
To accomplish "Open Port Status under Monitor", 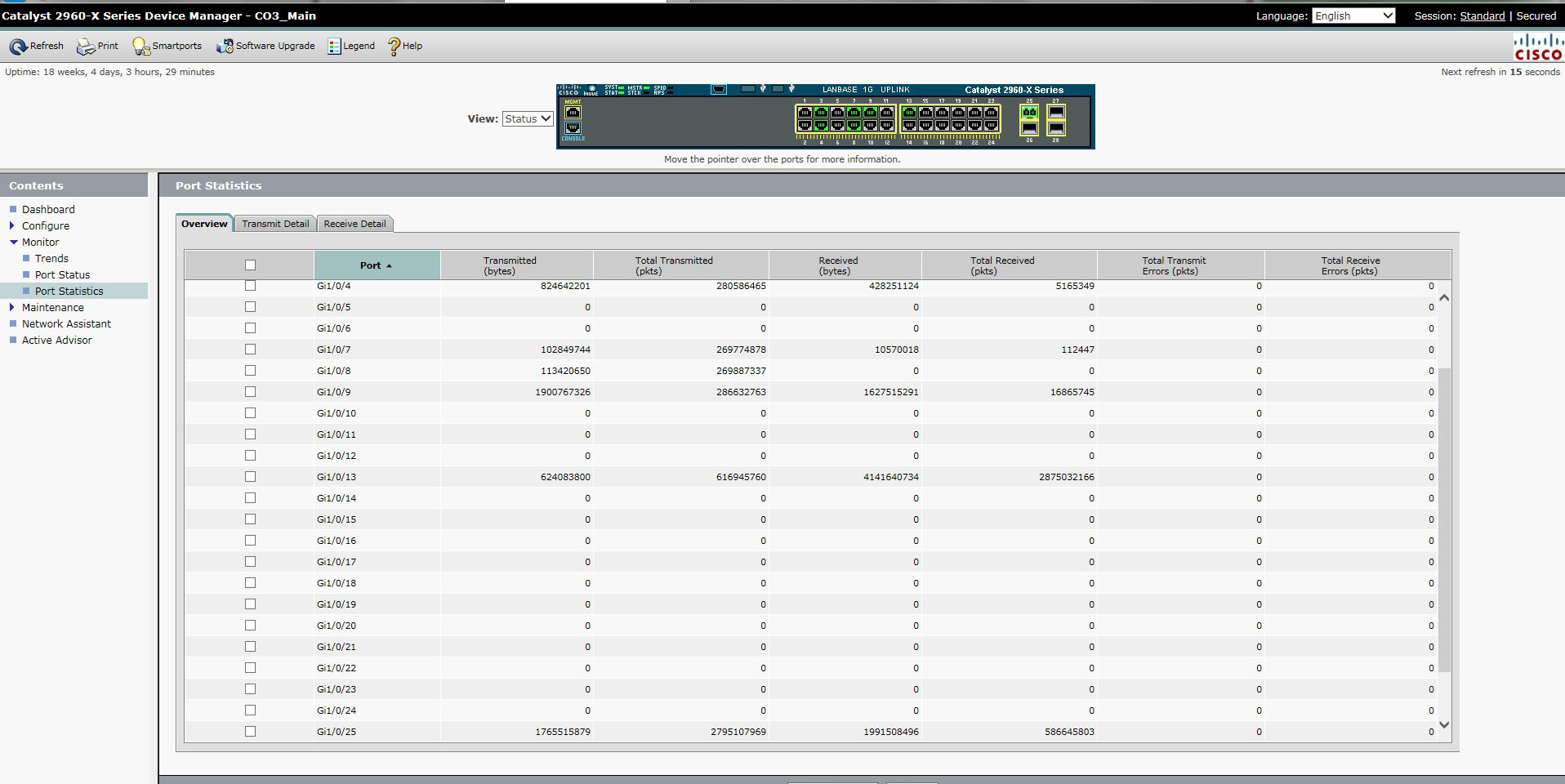I will click(62, 274).
